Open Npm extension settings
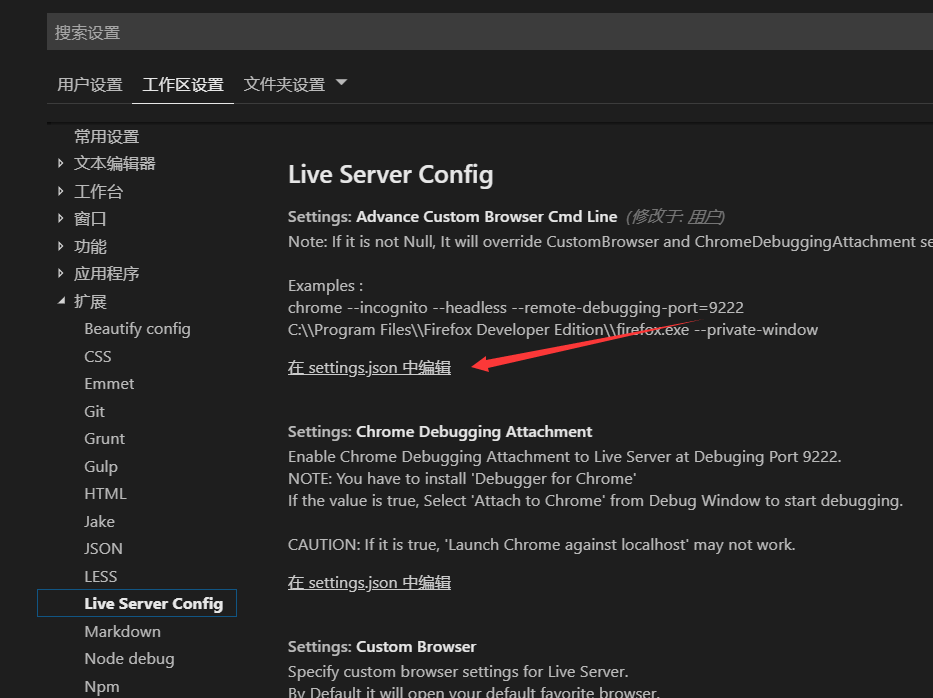Screen dimensions: 933x698 [x=102, y=686]
